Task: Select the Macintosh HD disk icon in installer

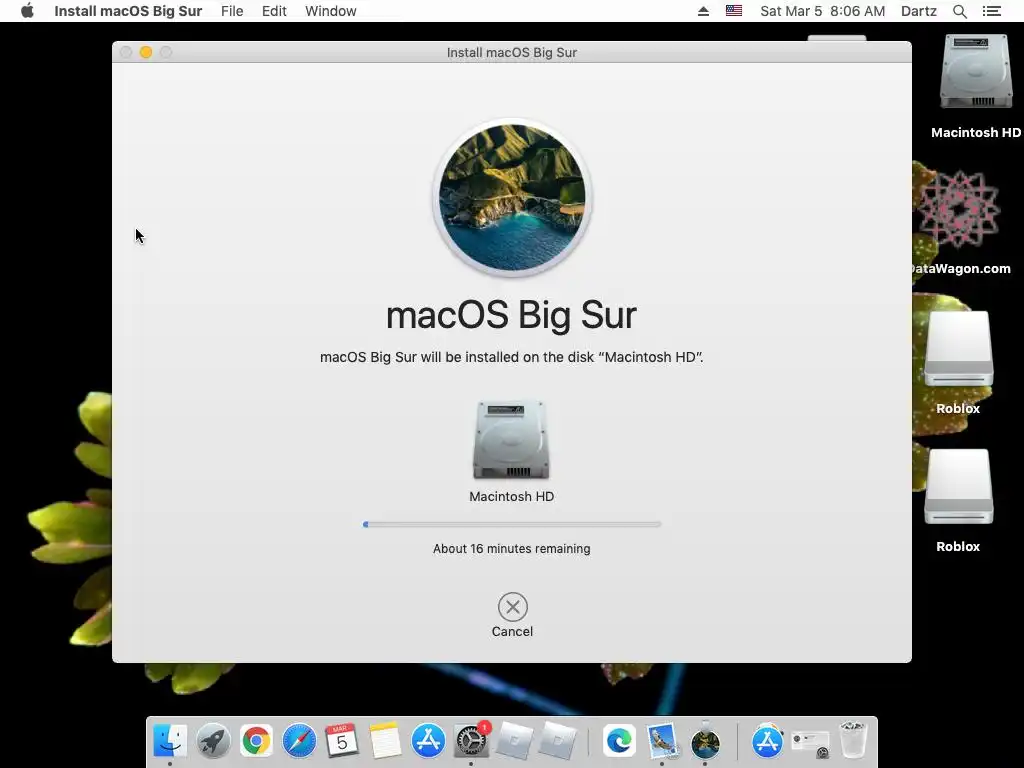Action: pos(511,440)
